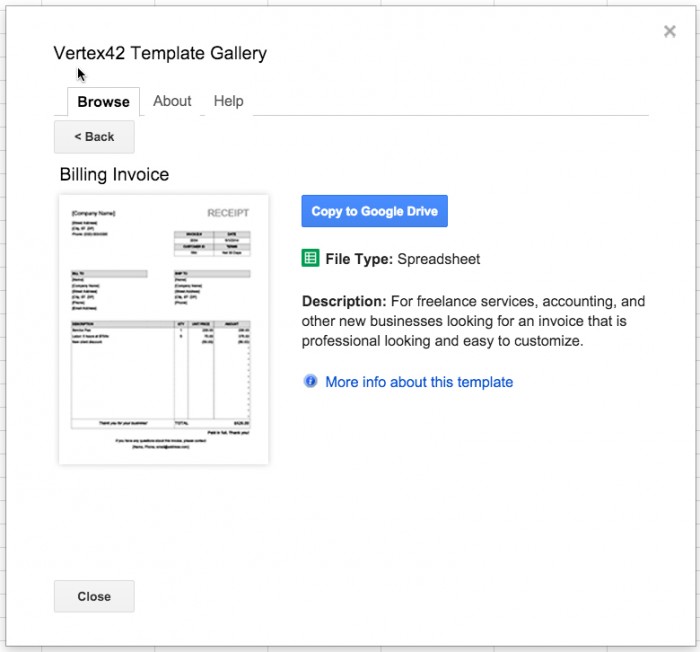The height and width of the screenshot is (652, 700).
Task: Click the template Description paragraph
Action: coord(473,321)
